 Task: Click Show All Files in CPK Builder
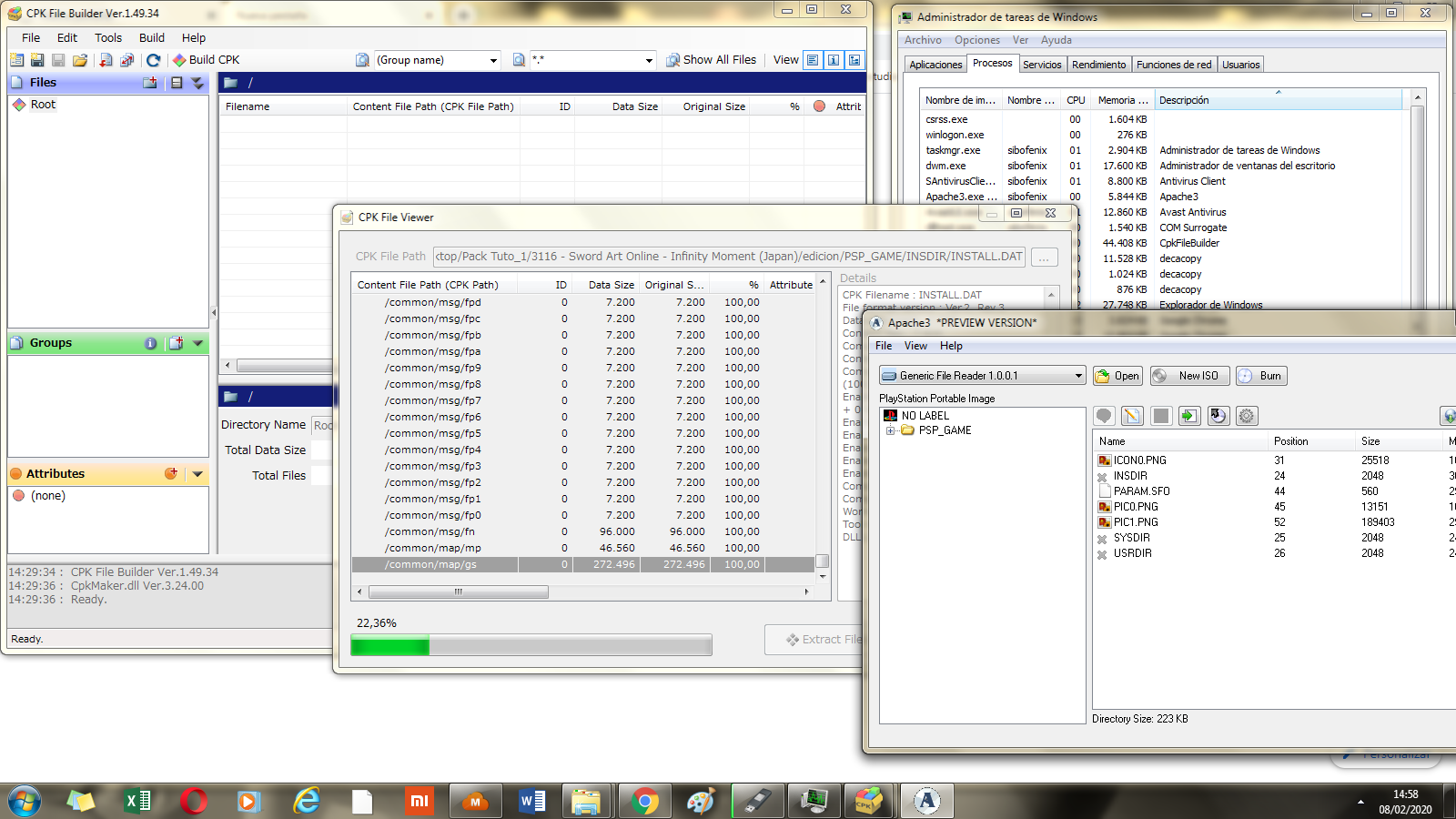coord(711,60)
